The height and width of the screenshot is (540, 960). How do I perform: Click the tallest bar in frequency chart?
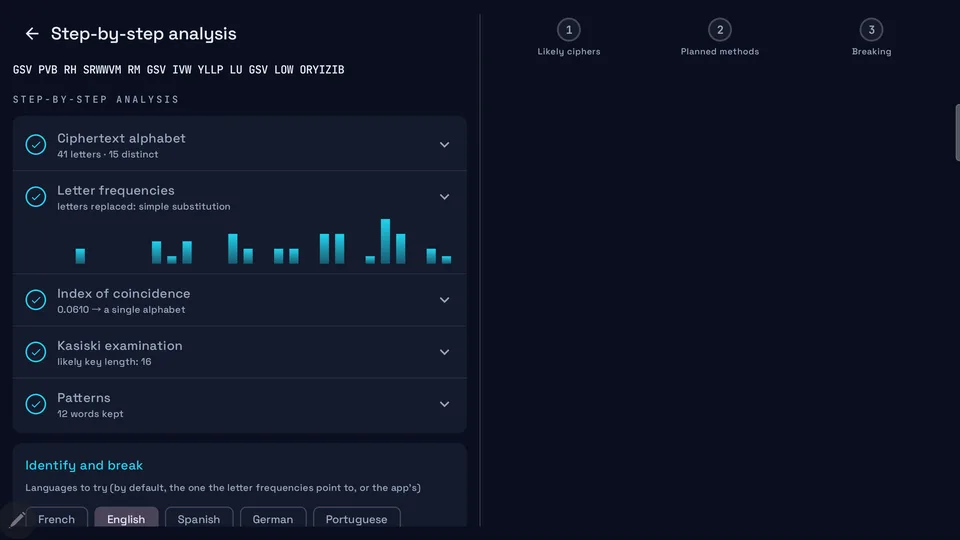pos(385,241)
